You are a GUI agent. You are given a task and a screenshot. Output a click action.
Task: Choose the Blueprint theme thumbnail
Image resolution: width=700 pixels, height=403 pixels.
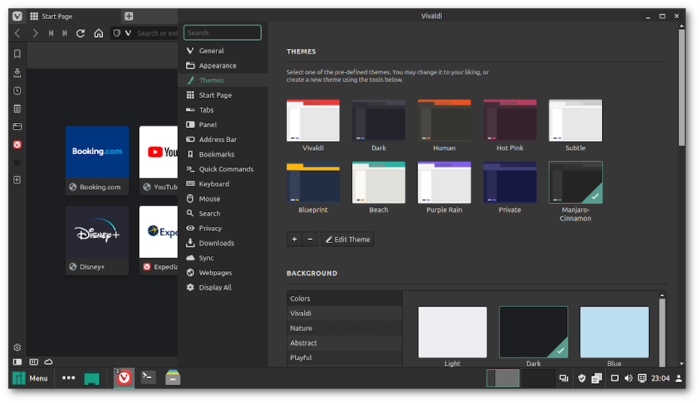313,183
